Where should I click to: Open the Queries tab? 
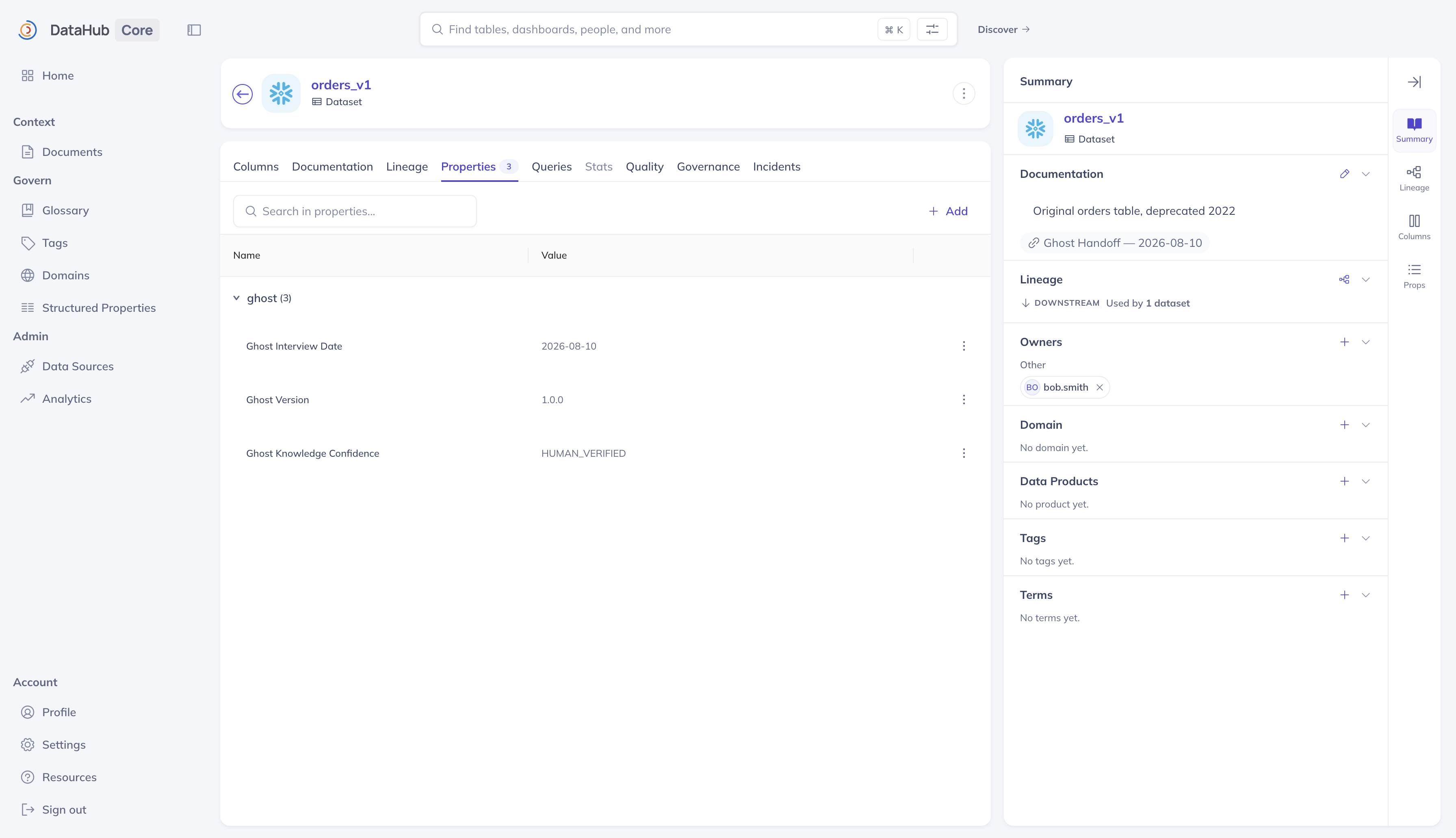[x=551, y=166]
